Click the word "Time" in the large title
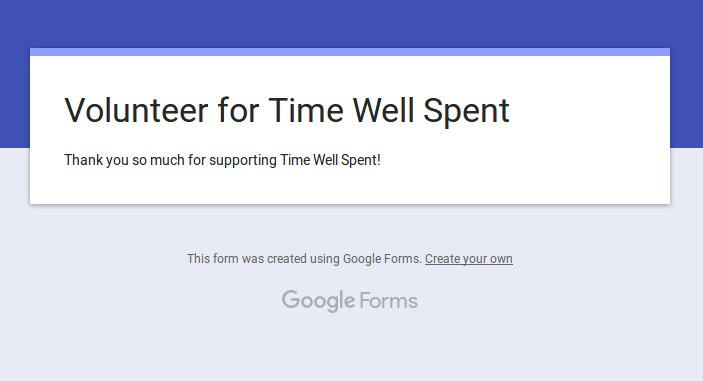Viewport: 703px width, 381px height. coord(306,110)
